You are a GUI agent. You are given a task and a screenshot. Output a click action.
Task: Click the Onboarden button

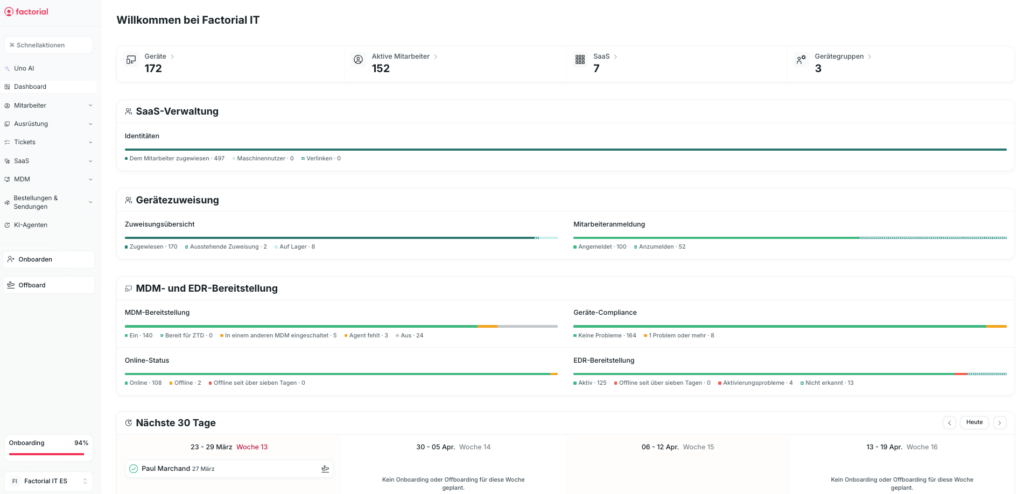click(x=48, y=259)
